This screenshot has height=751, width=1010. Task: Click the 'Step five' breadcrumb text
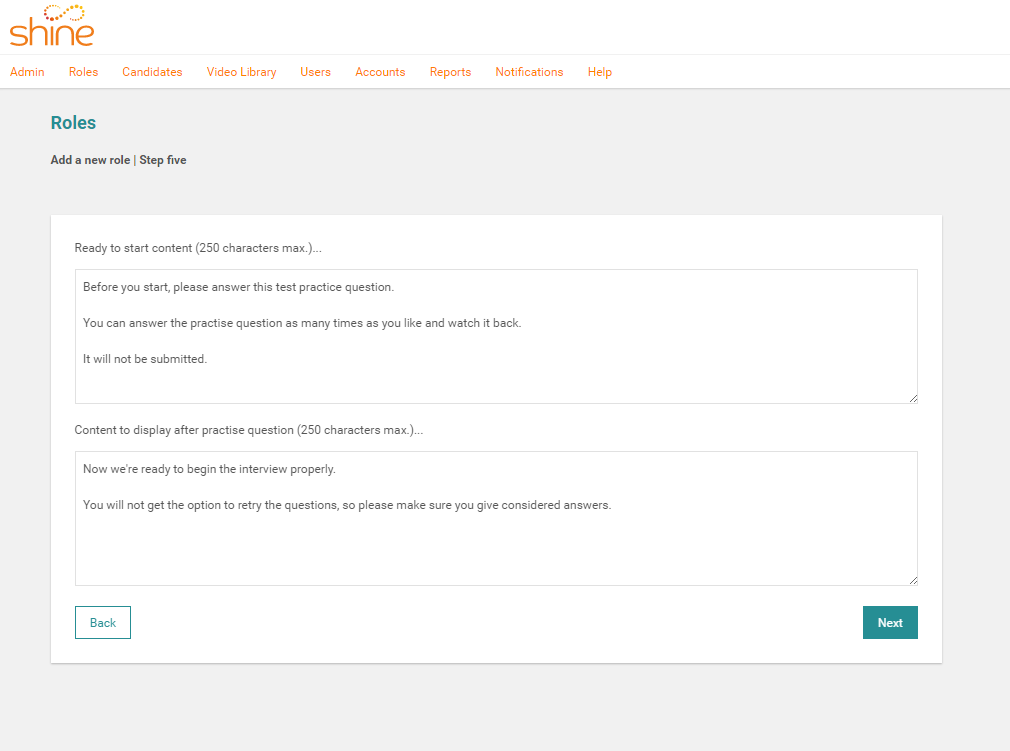tap(163, 160)
